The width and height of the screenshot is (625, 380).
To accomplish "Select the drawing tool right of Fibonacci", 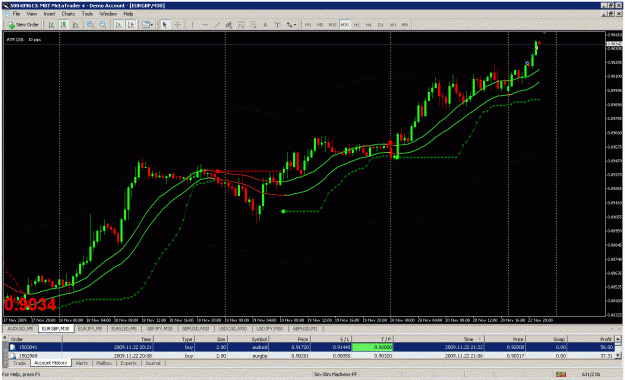I will (x=253, y=25).
